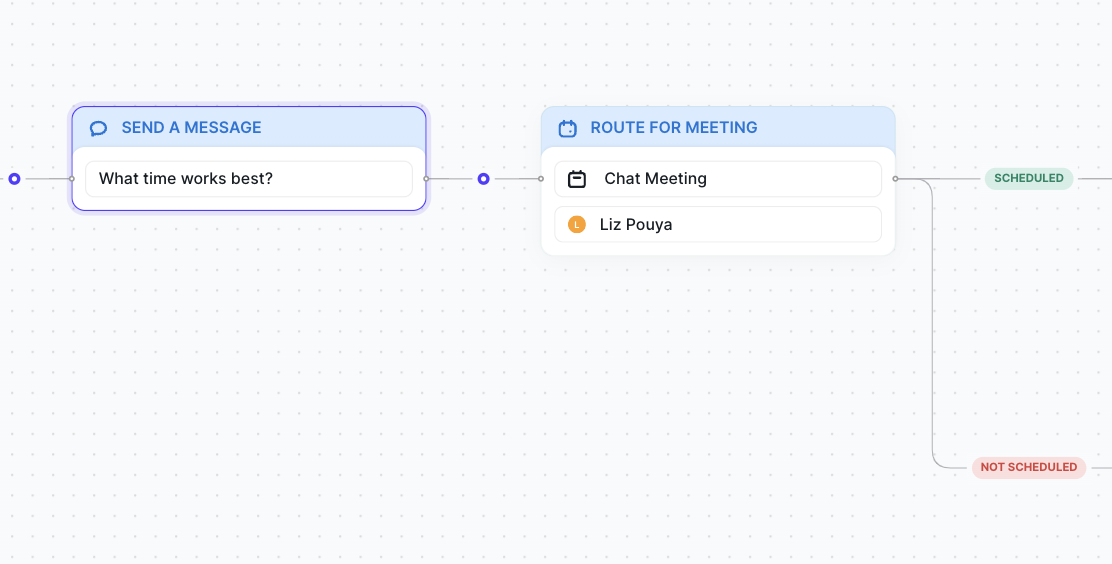The height and width of the screenshot is (564, 1112).
Task: Click the calendar icon beside Chat Meeting
Action: pyautogui.click(x=577, y=179)
